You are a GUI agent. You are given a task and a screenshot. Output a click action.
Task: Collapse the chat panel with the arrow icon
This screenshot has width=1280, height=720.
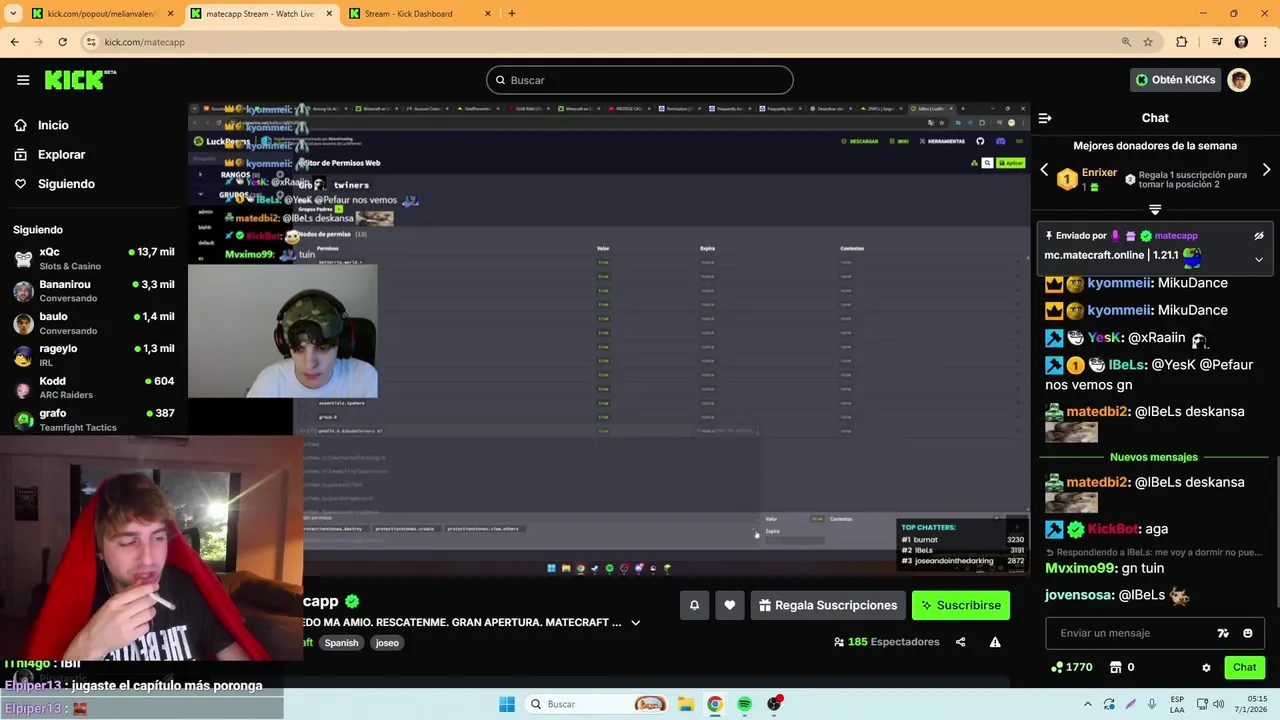click(x=1045, y=118)
